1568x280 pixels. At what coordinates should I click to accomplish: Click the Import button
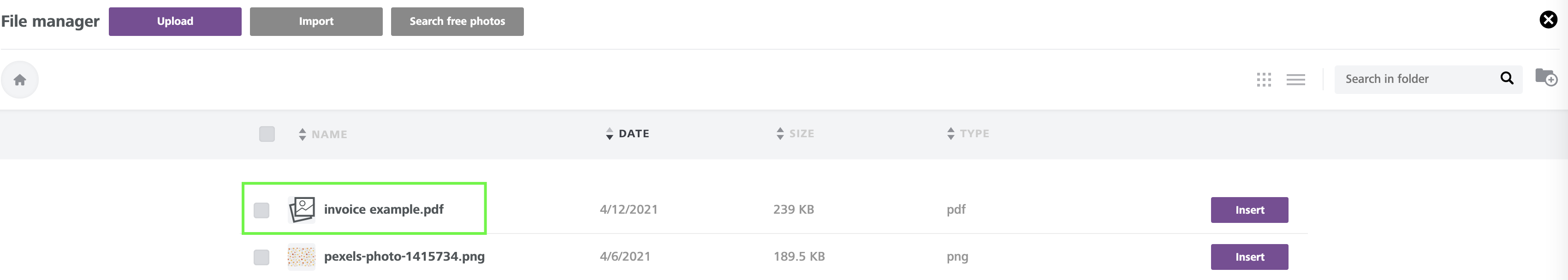[316, 21]
